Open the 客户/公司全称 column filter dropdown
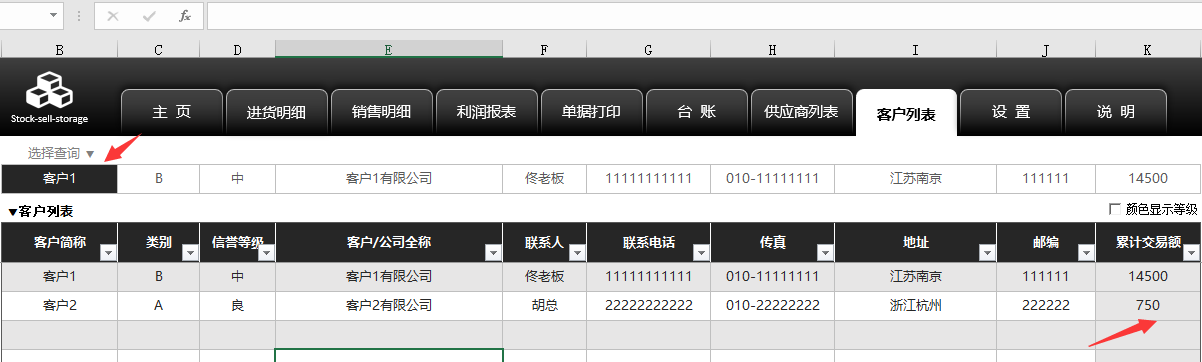 tap(493, 254)
